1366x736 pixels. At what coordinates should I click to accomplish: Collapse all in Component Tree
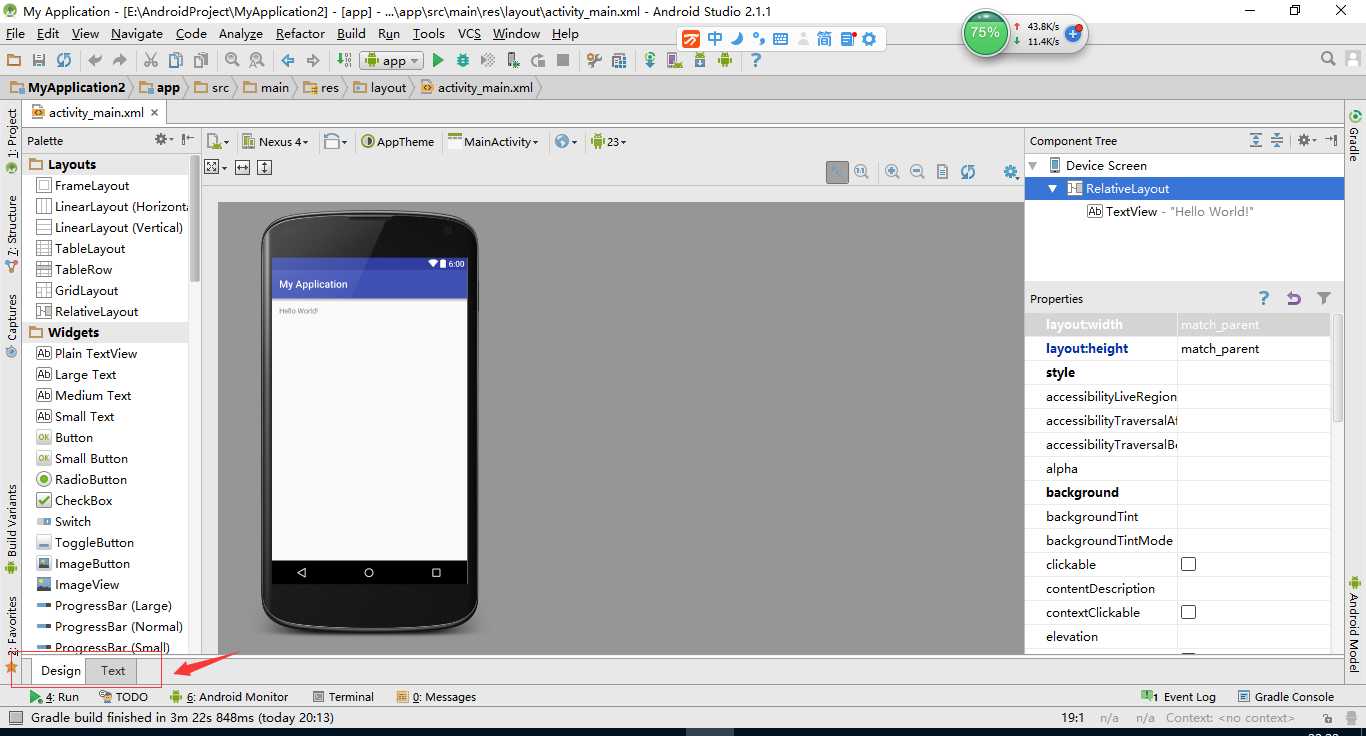[x=1277, y=141]
